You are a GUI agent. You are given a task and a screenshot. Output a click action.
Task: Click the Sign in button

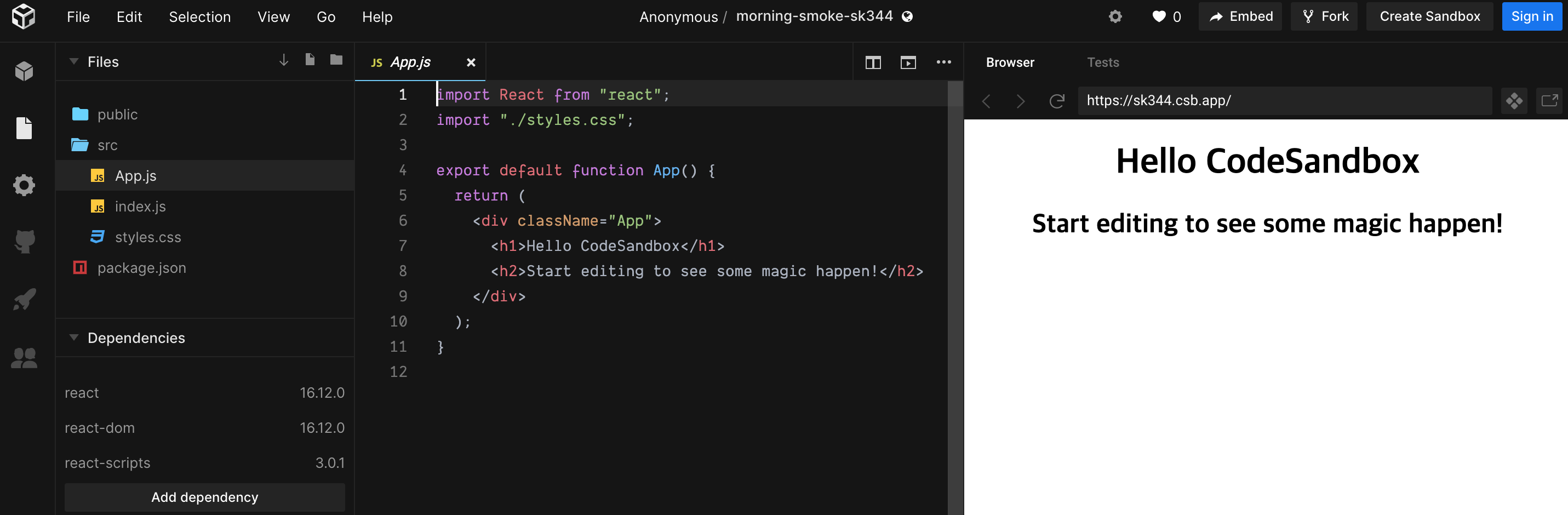(1531, 16)
